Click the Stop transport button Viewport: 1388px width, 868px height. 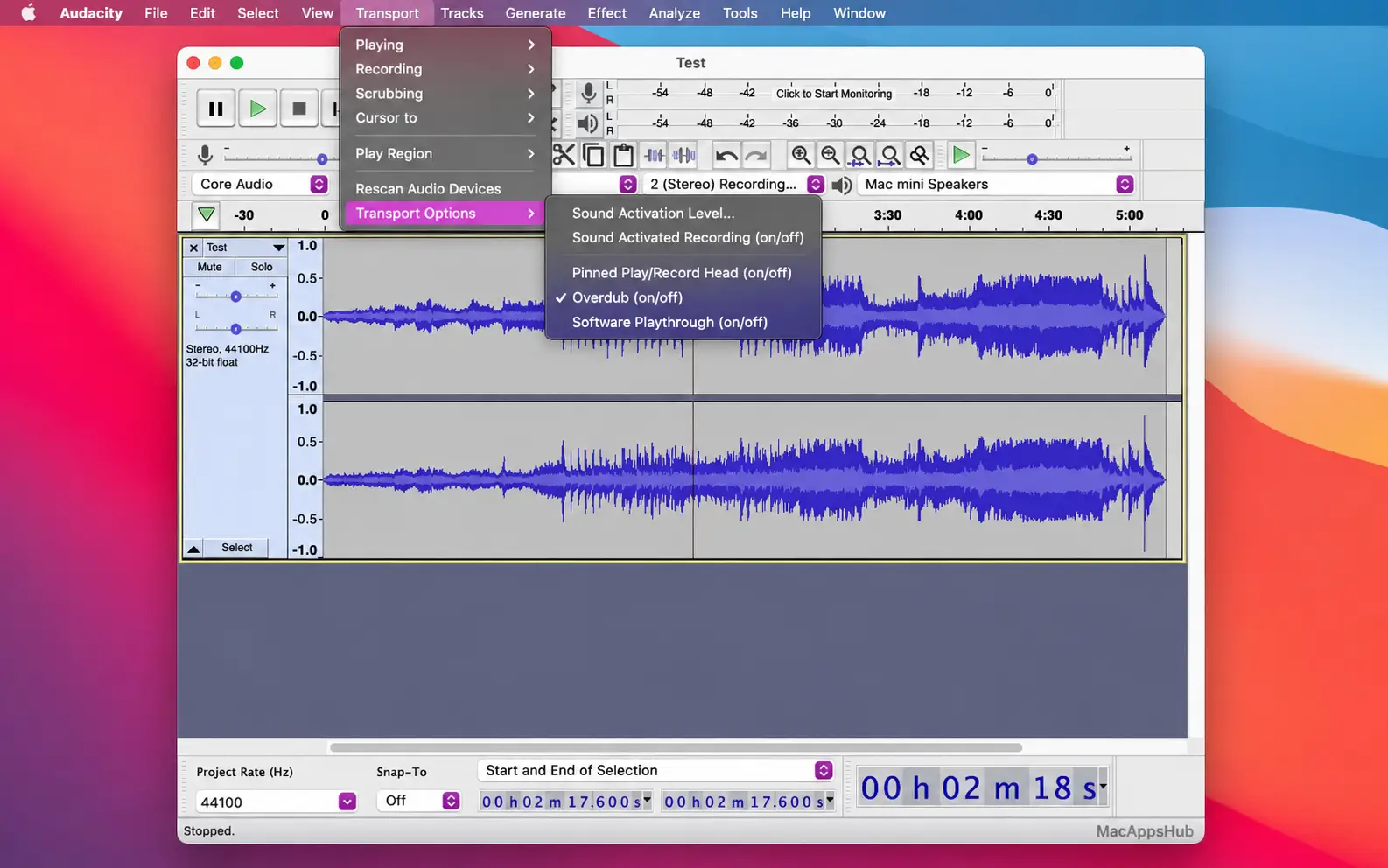tap(299, 108)
